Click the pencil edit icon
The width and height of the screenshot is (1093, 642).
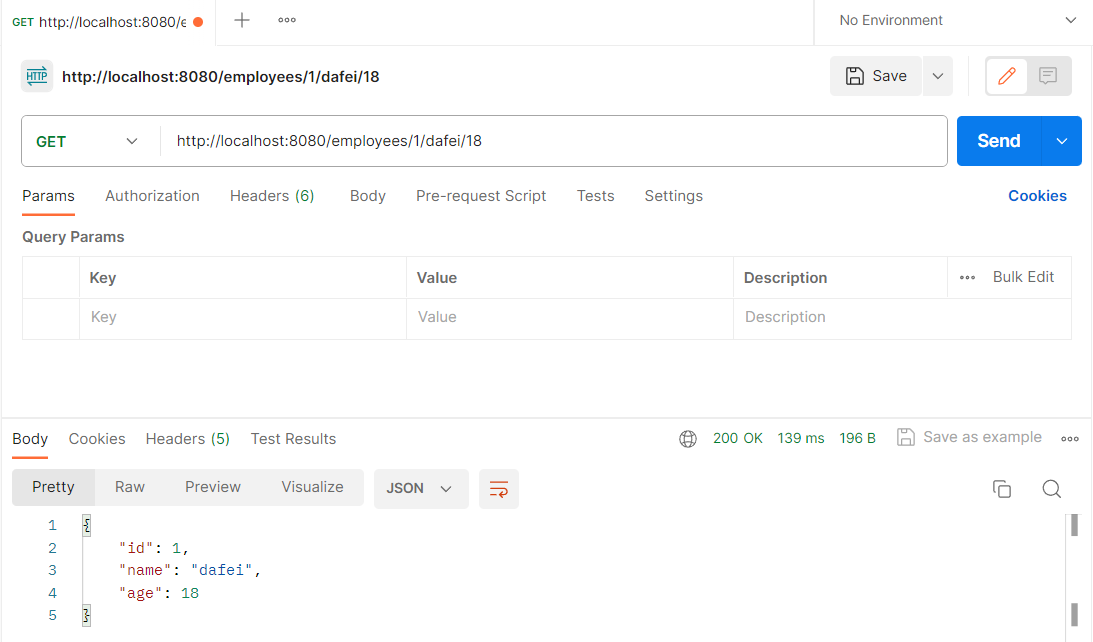point(1006,76)
